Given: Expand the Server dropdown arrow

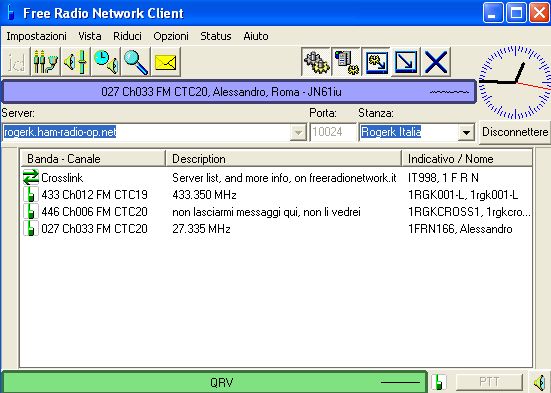Looking at the screenshot, I should tap(298, 133).
